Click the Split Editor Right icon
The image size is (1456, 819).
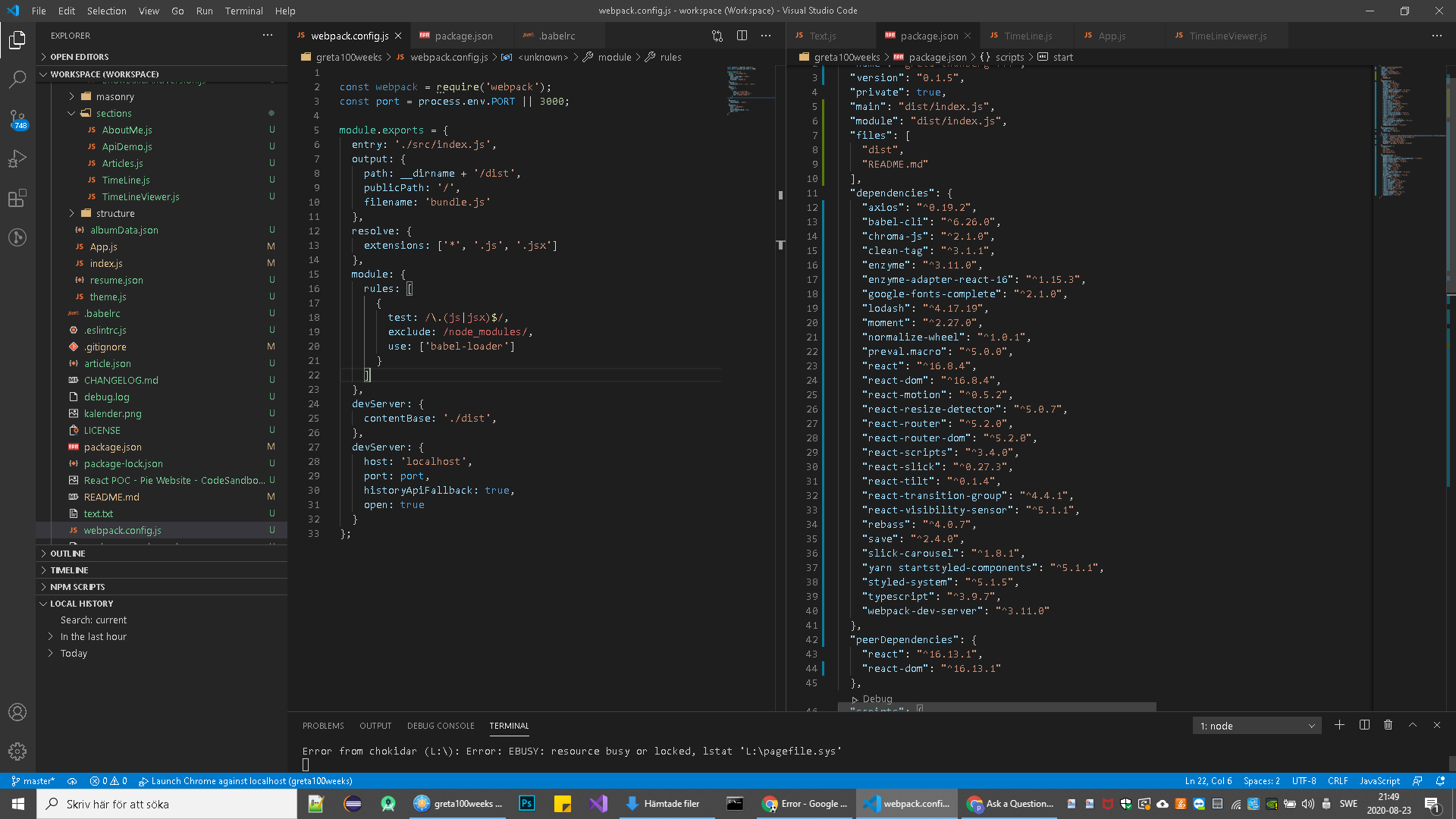click(742, 36)
